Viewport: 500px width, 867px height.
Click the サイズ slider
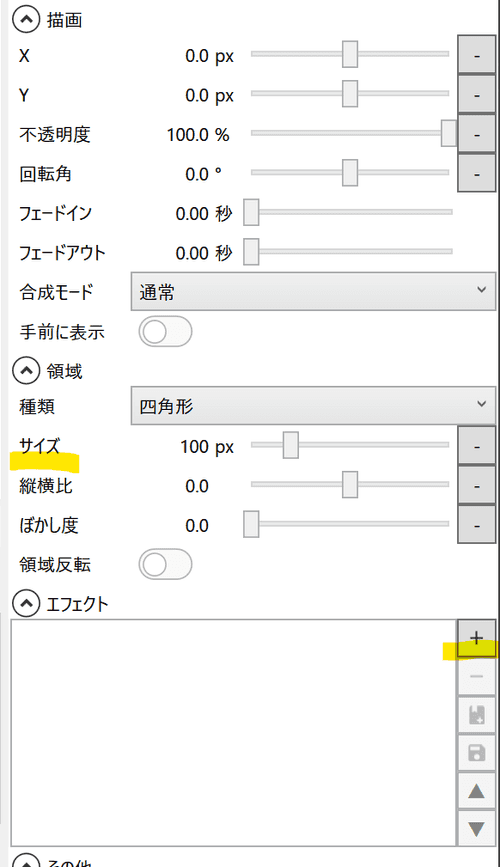pos(350,445)
